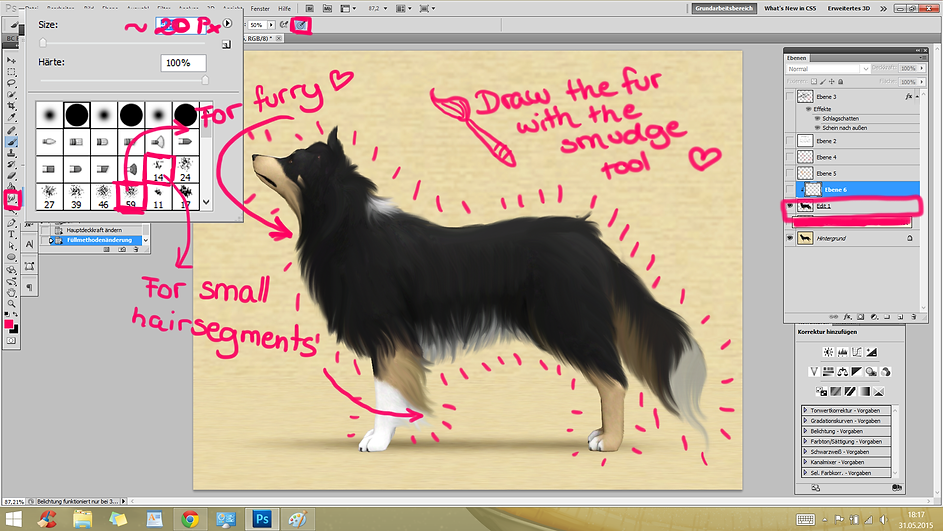Toggle the tablet pressure icon in options bar
Viewport: 943px width, 531px height.
tap(301, 25)
